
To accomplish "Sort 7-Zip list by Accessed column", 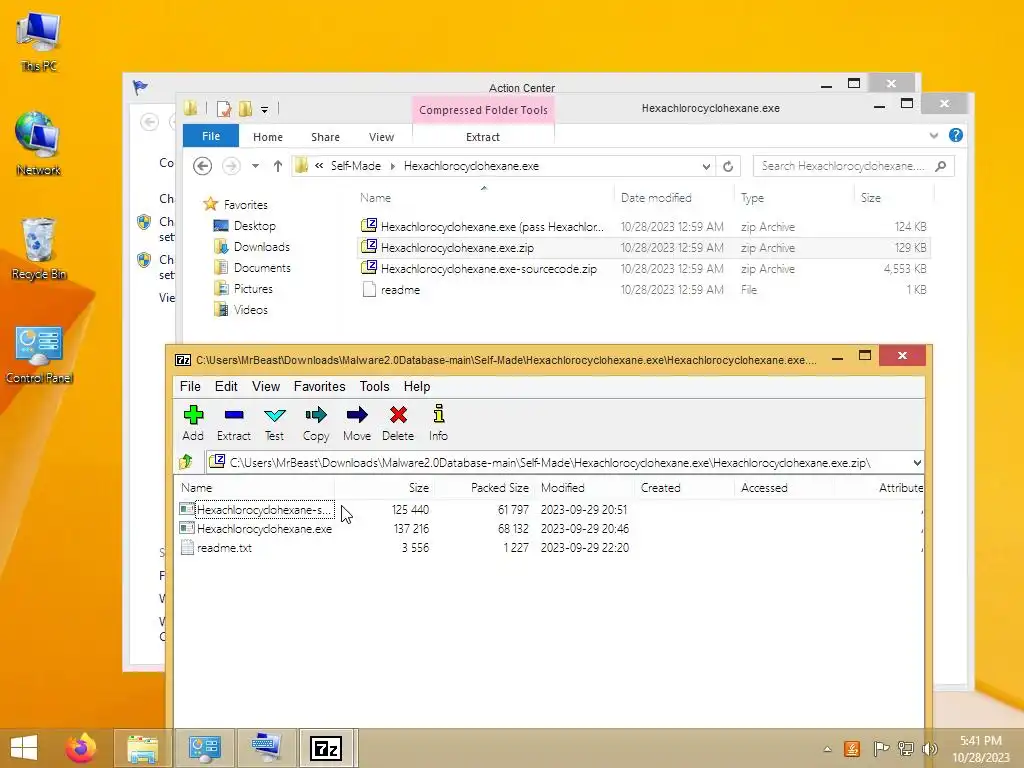I will coord(764,488).
